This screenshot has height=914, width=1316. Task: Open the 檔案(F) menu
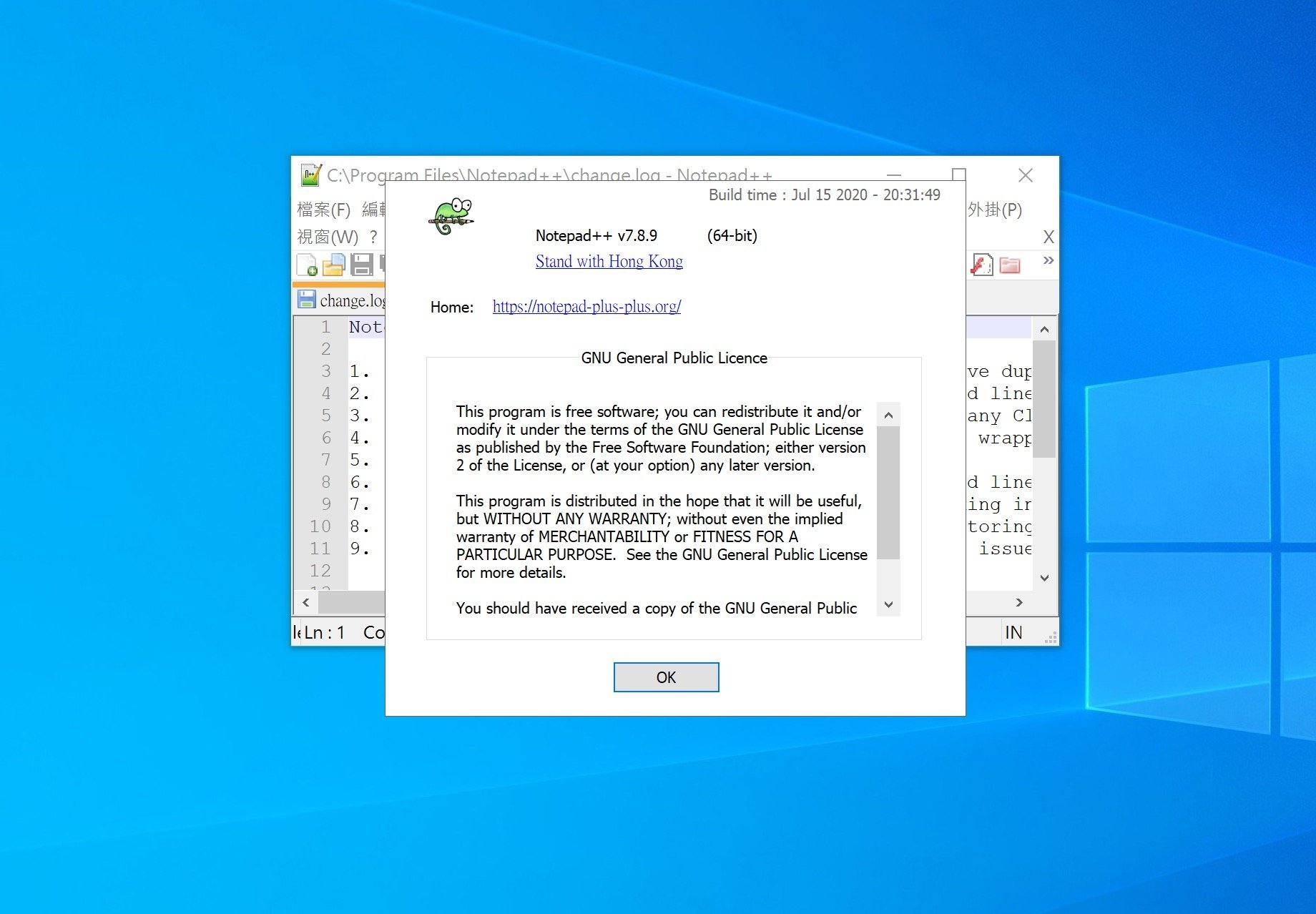[324, 210]
